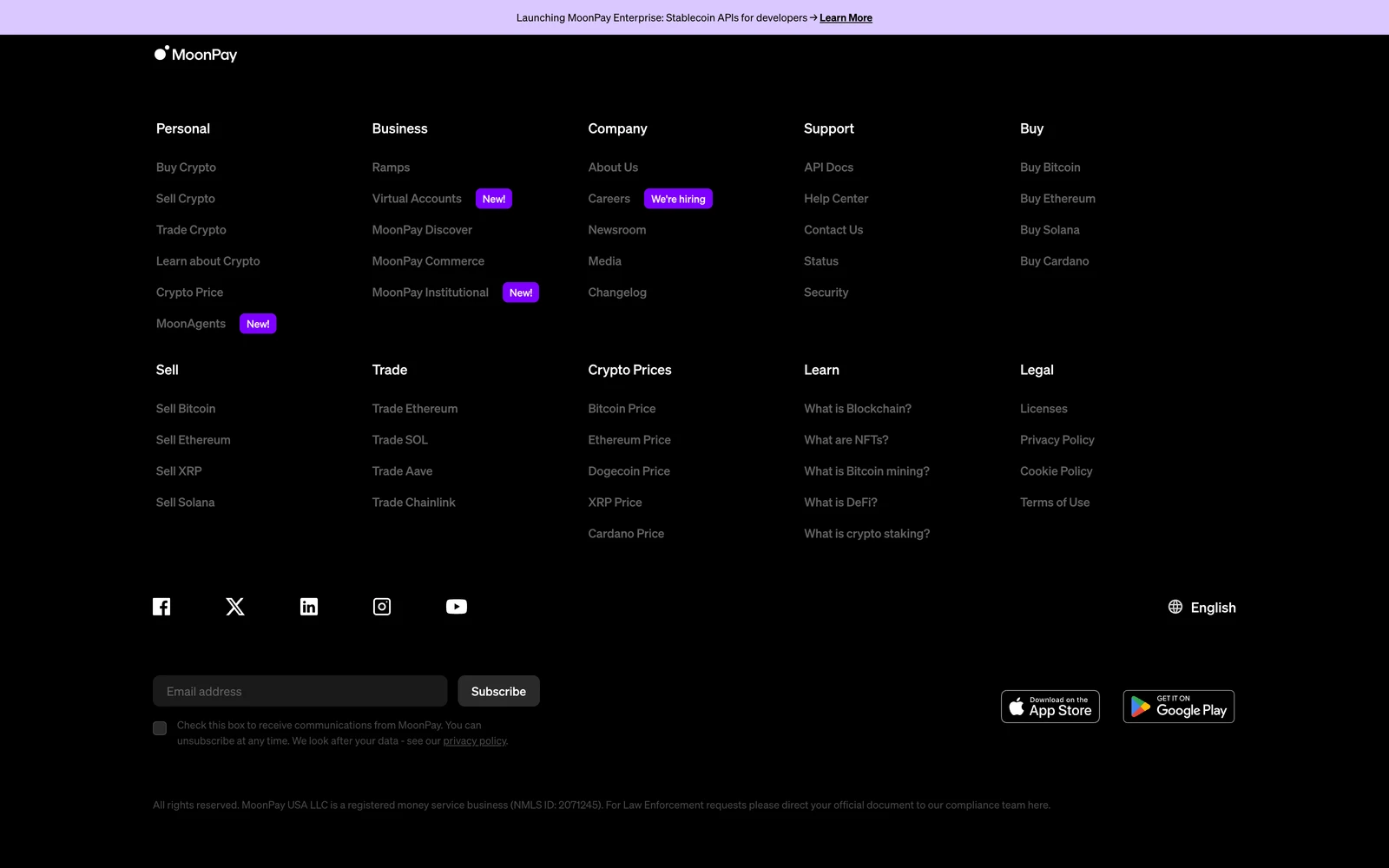The height and width of the screenshot is (868, 1389).
Task: Open Sell Ethereum
Action: 194,440
